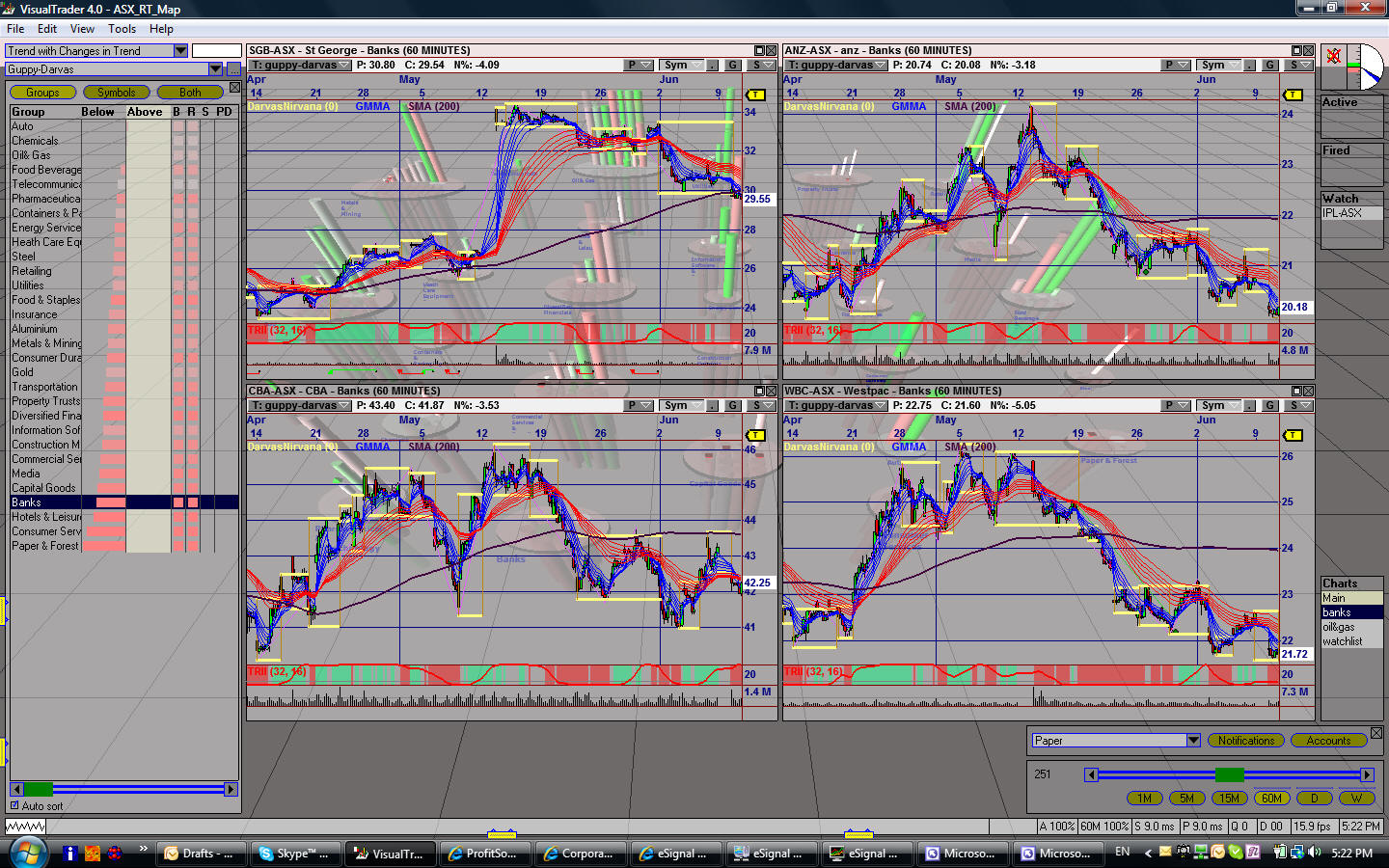This screenshot has height=868, width=1389.
Task: Select the Banks row in the group list
Action: (x=123, y=502)
